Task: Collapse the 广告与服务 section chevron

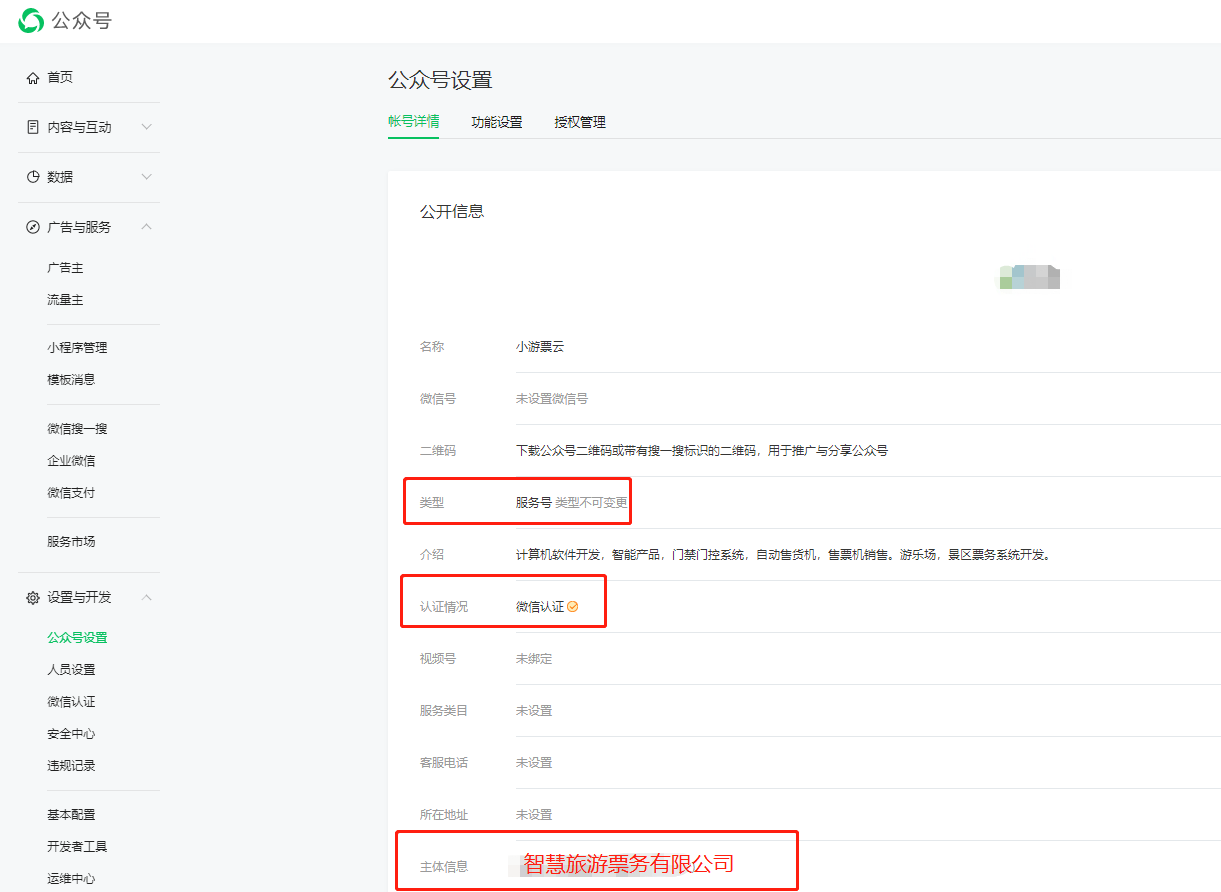Action: (147, 227)
